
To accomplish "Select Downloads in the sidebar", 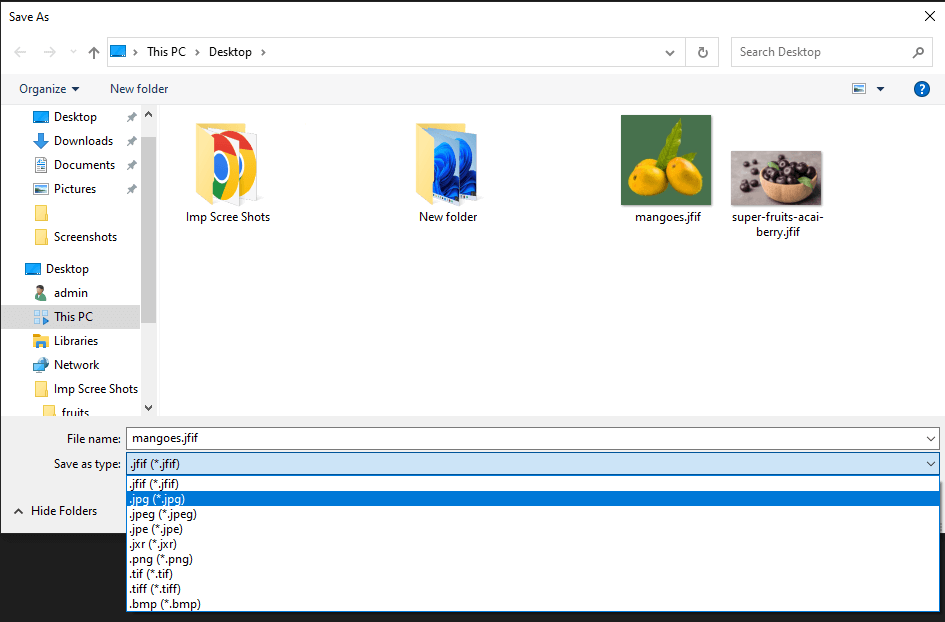I will (83, 141).
